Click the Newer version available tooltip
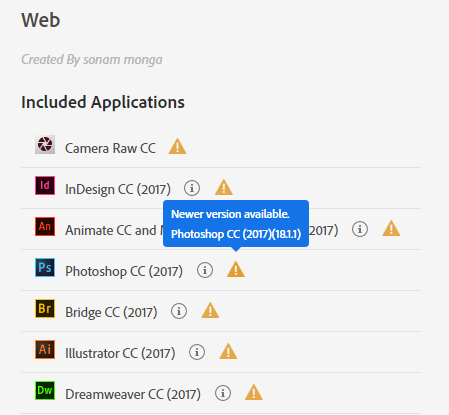 tap(236, 224)
